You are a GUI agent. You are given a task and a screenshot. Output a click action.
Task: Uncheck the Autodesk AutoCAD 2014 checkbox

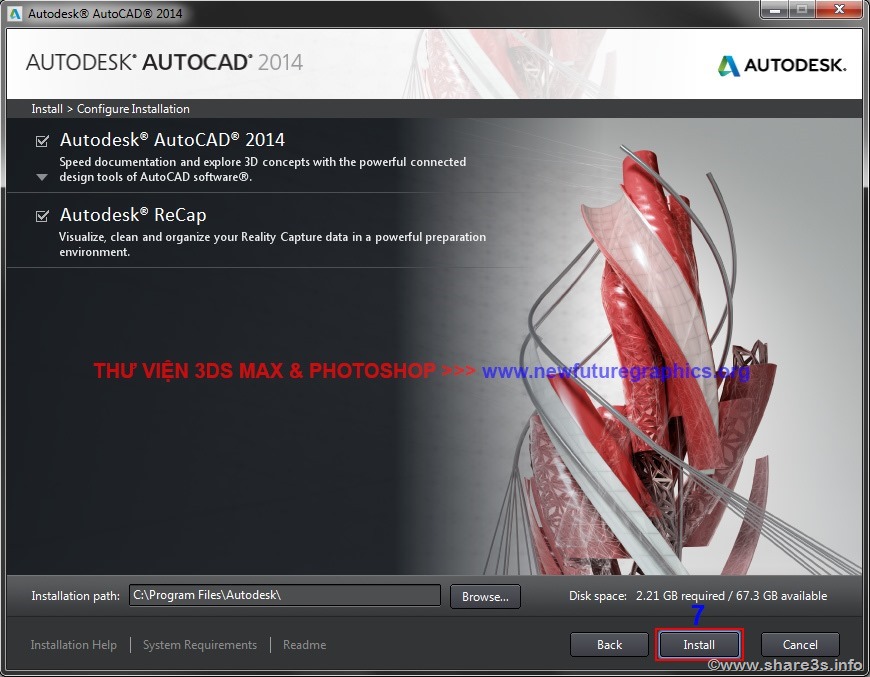click(x=42, y=141)
